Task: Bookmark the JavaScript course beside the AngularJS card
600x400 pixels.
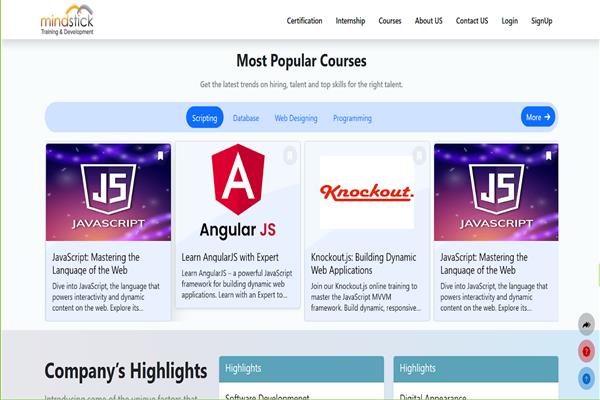Action: coord(161,155)
